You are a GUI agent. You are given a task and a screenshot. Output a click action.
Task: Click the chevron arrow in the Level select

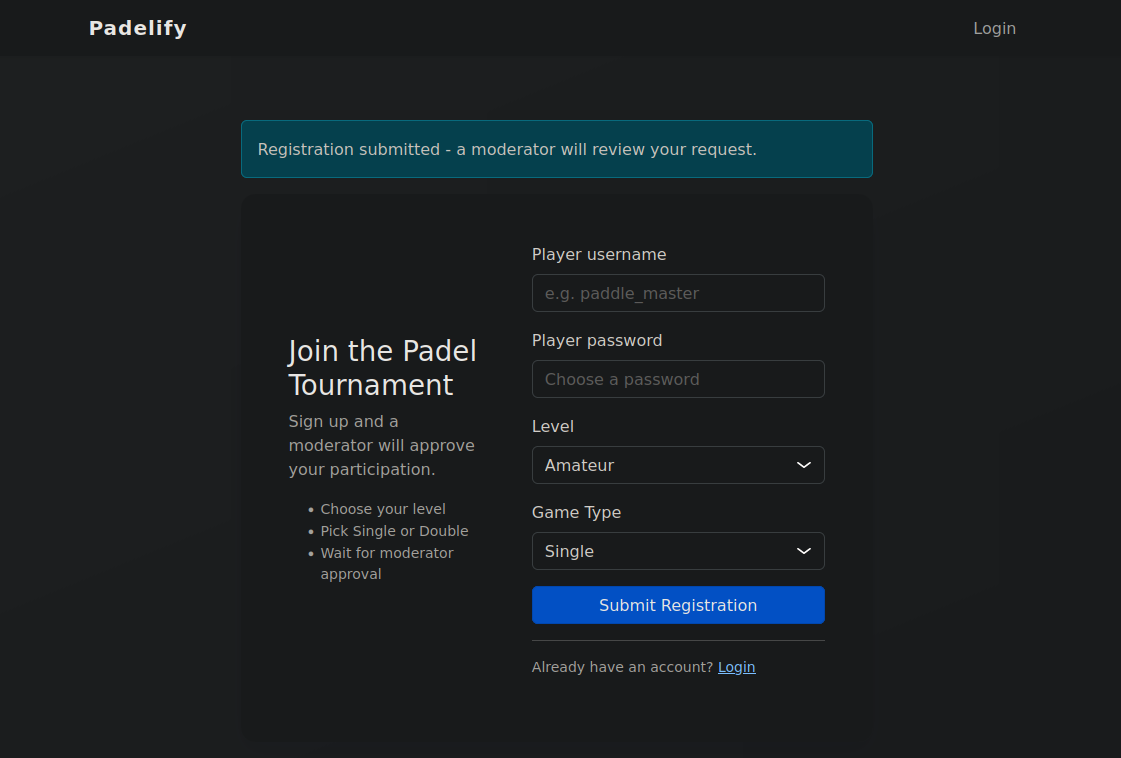tap(803, 465)
